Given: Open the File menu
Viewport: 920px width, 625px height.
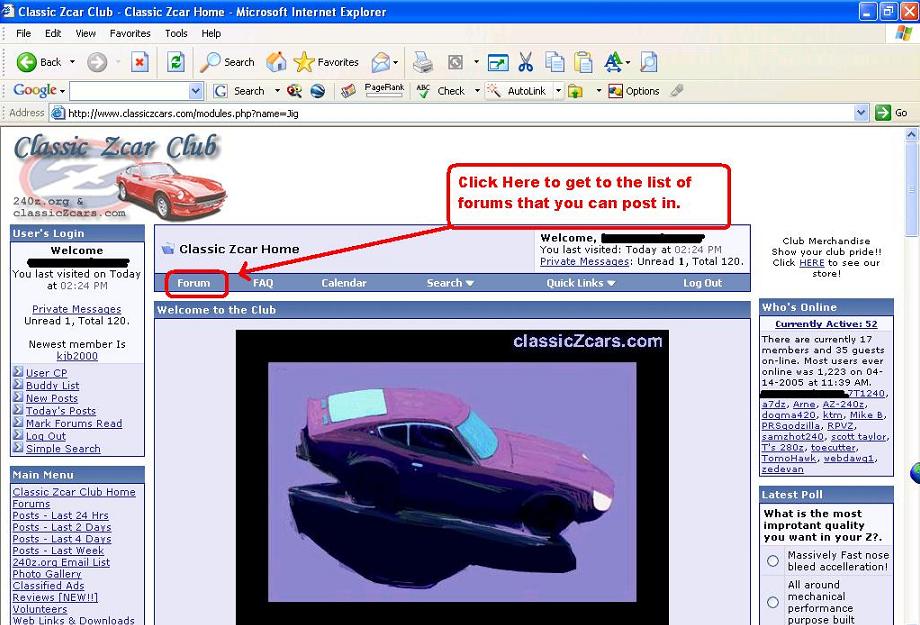Looking at the screenshot, I should point(23,33).
